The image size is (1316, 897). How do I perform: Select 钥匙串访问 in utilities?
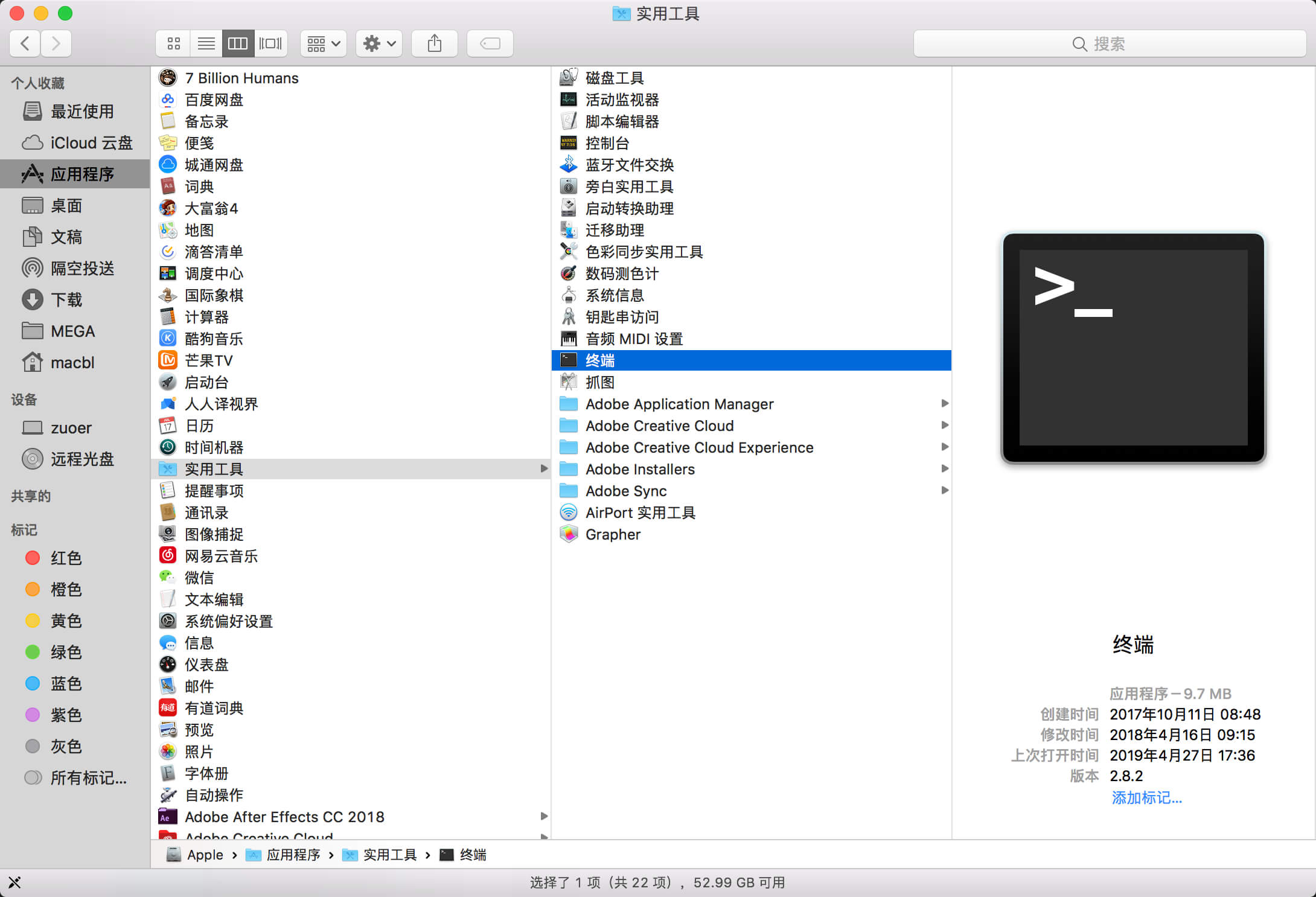click(751, 317)
